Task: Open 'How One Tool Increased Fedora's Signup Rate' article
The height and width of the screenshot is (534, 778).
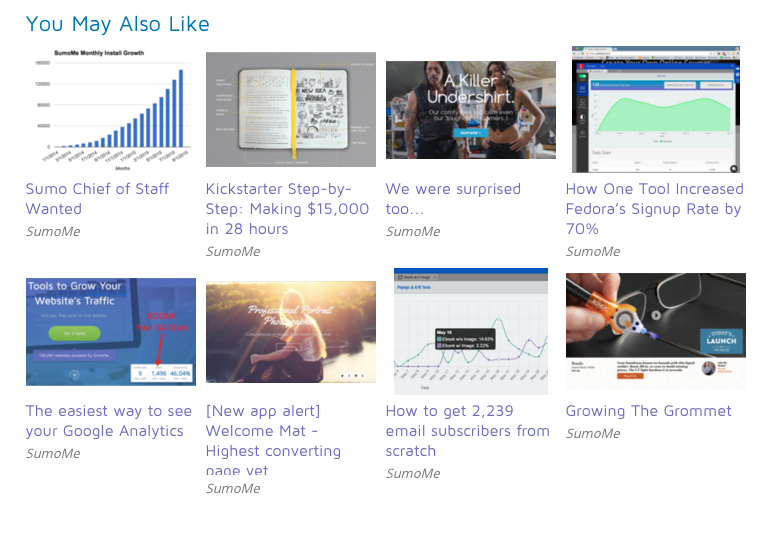Action: [654, 208]
